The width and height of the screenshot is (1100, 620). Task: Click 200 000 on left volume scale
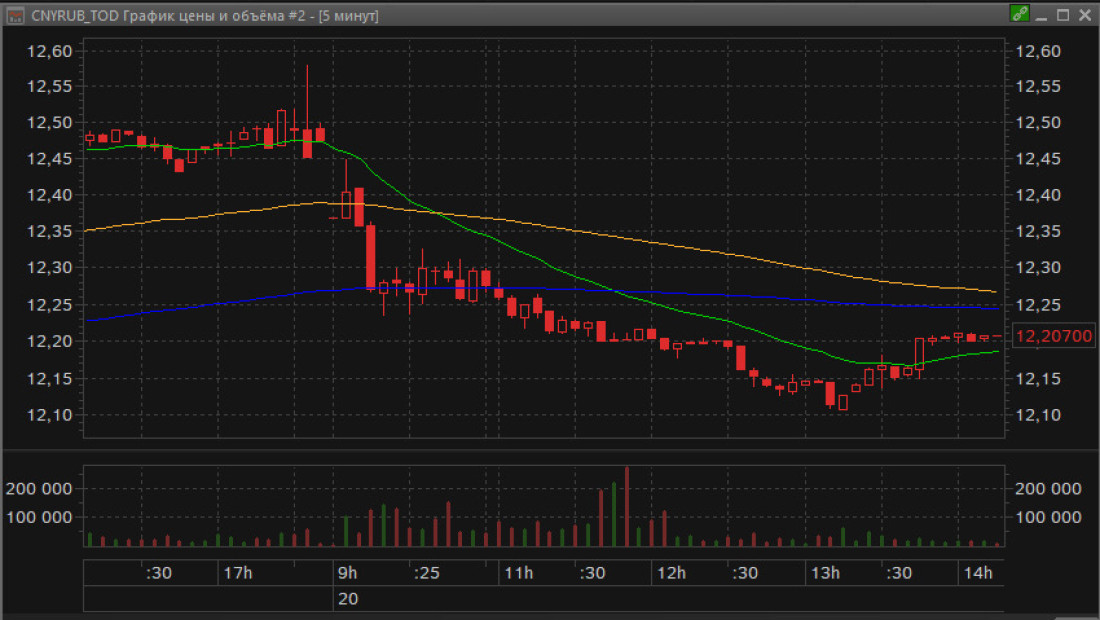click(x=39, y=489)
